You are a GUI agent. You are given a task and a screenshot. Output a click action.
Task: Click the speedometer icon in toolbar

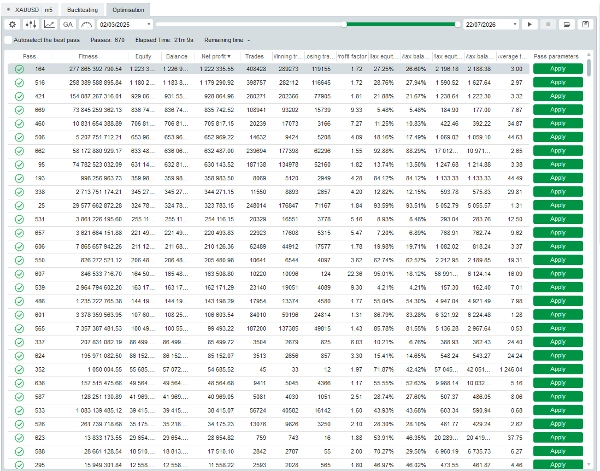point(87,24)
